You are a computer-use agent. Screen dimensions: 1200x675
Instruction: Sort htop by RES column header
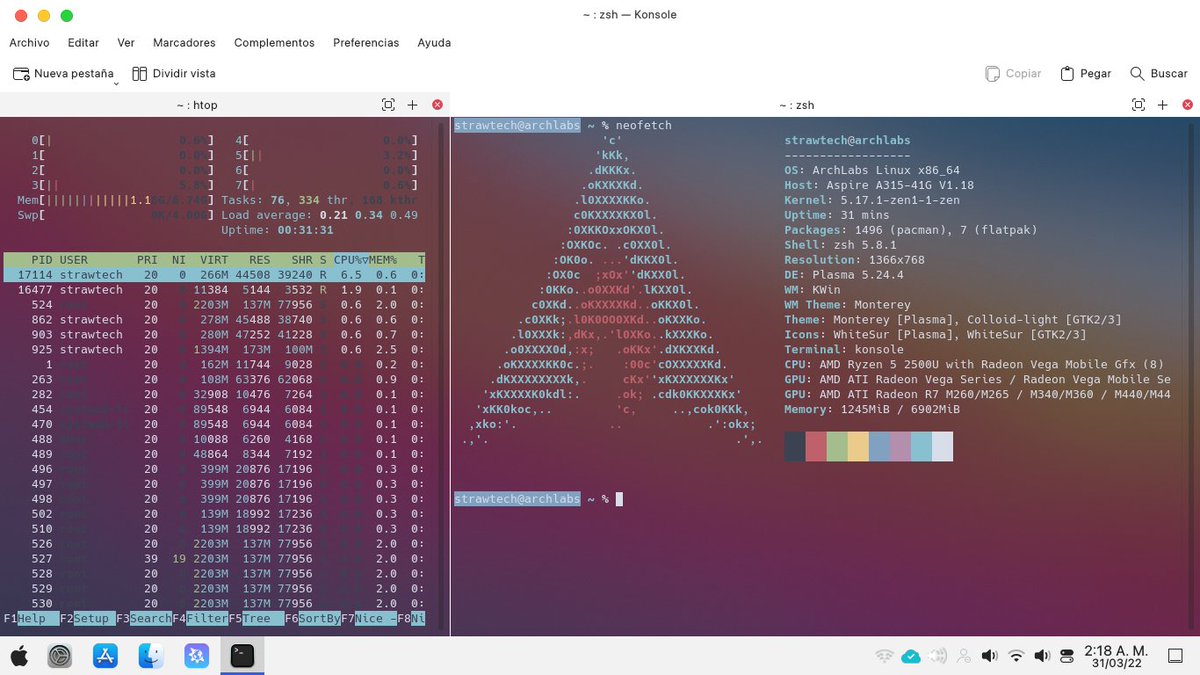click(x=259, y=260)
